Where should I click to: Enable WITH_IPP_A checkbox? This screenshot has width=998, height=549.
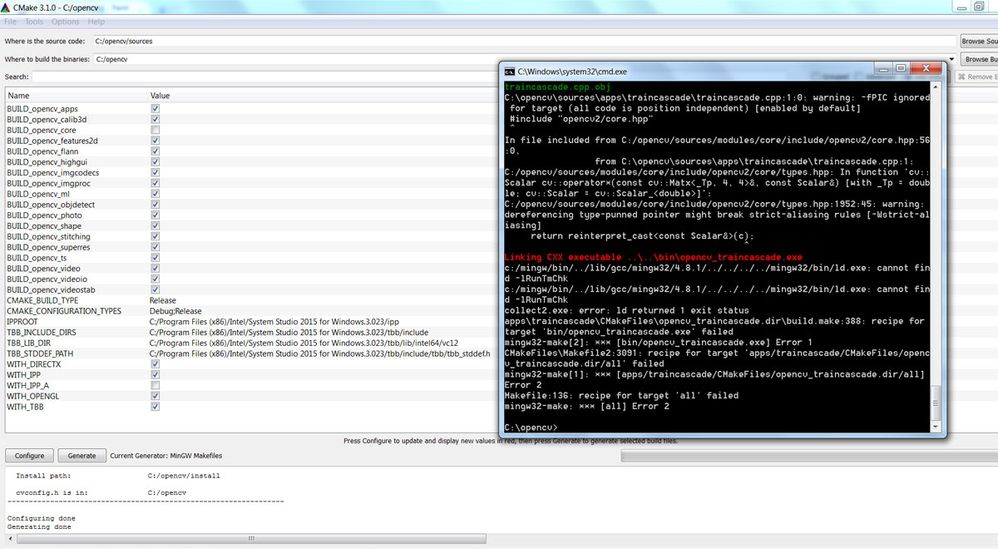[155, 386]
